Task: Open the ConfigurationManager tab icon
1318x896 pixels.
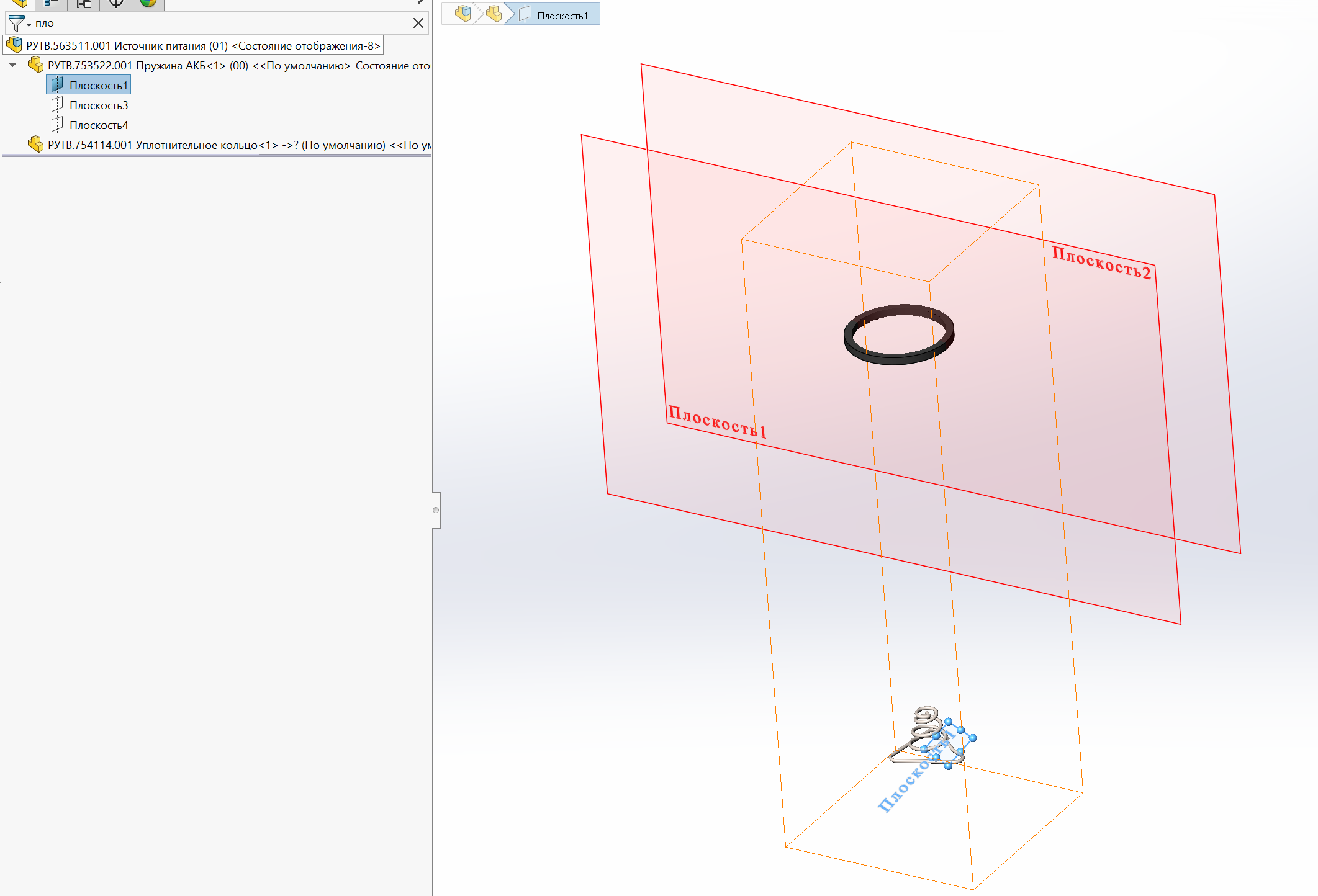Action: [84, 4]
